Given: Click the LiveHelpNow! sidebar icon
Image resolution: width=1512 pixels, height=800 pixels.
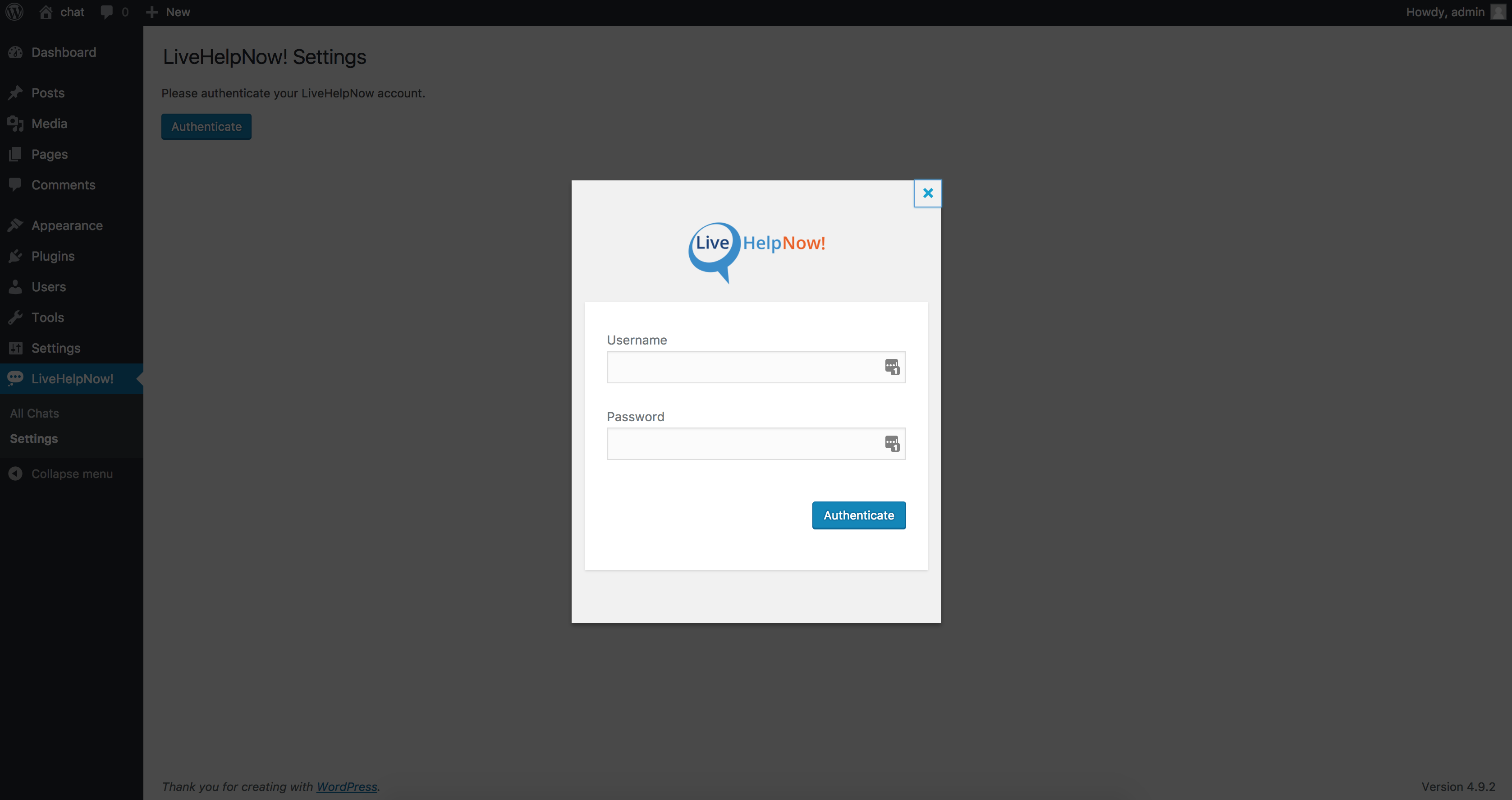Looking at the screenshot, I should [15, 378].
